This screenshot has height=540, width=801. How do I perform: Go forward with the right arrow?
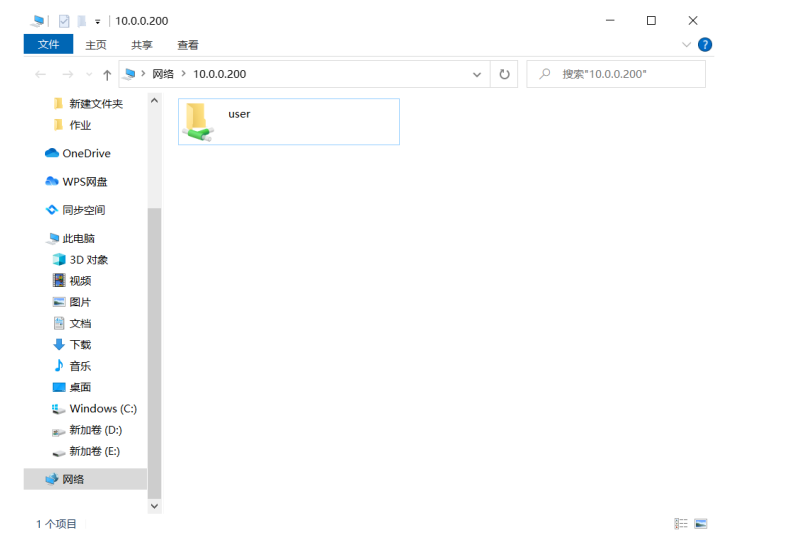point(67,75)
